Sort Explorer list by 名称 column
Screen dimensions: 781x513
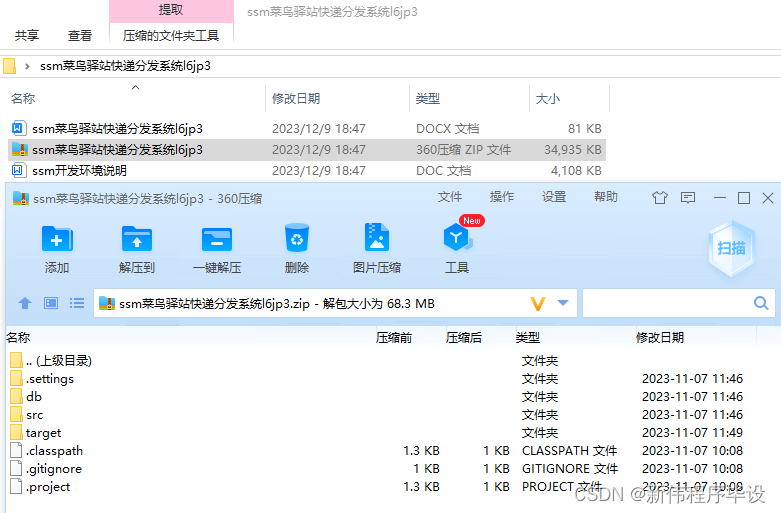point(23,99)
